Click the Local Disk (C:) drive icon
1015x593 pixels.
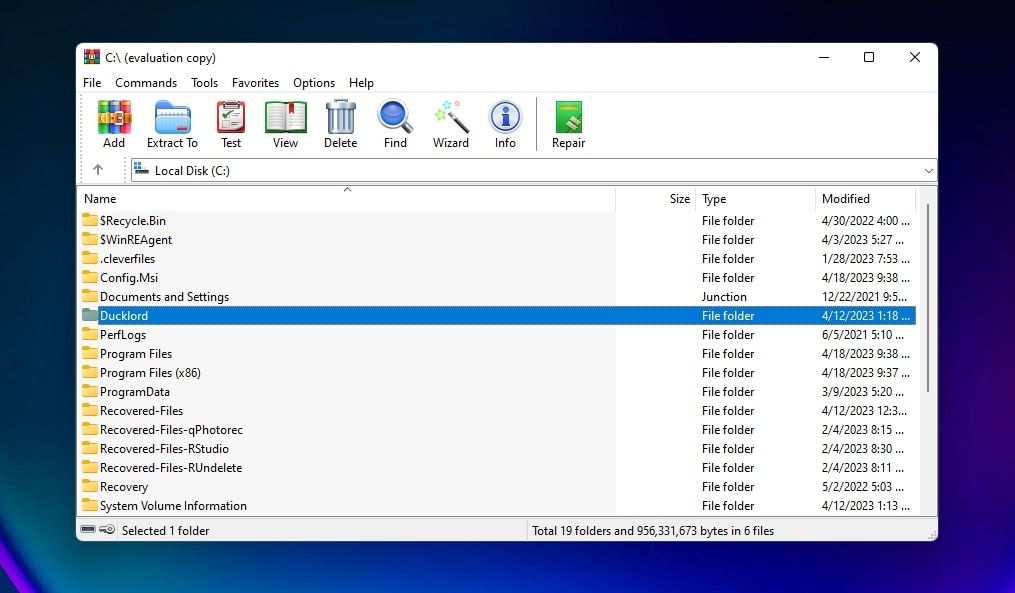click(142, 170)
